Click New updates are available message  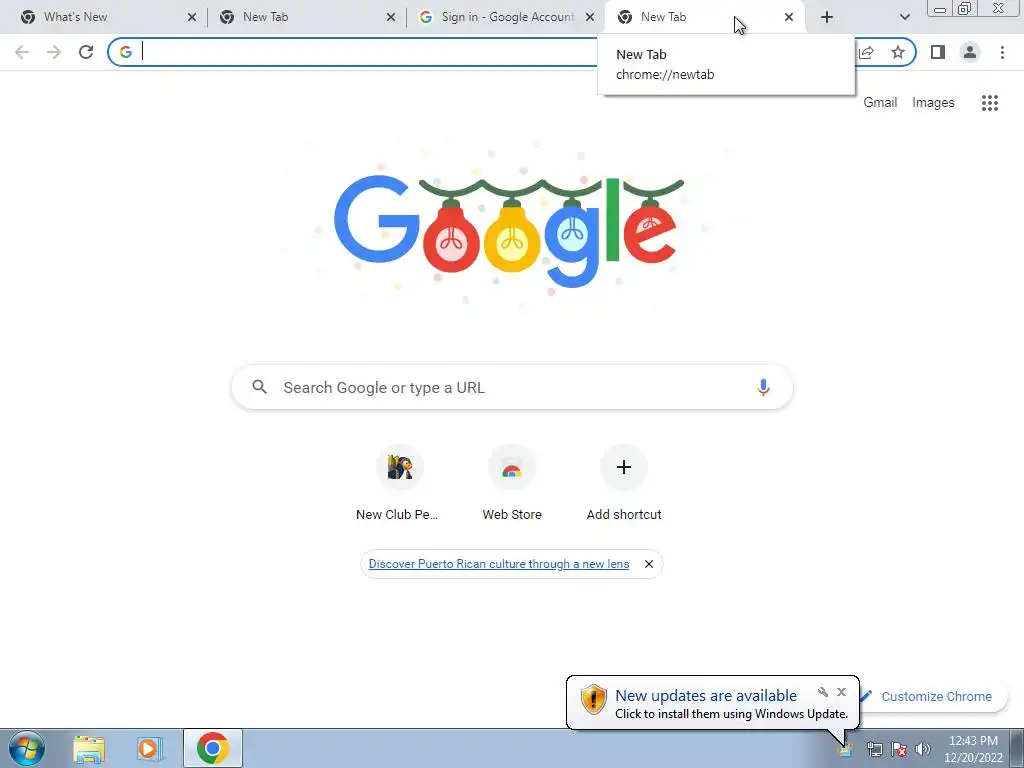pyautogui.click(x=706, y=696)
